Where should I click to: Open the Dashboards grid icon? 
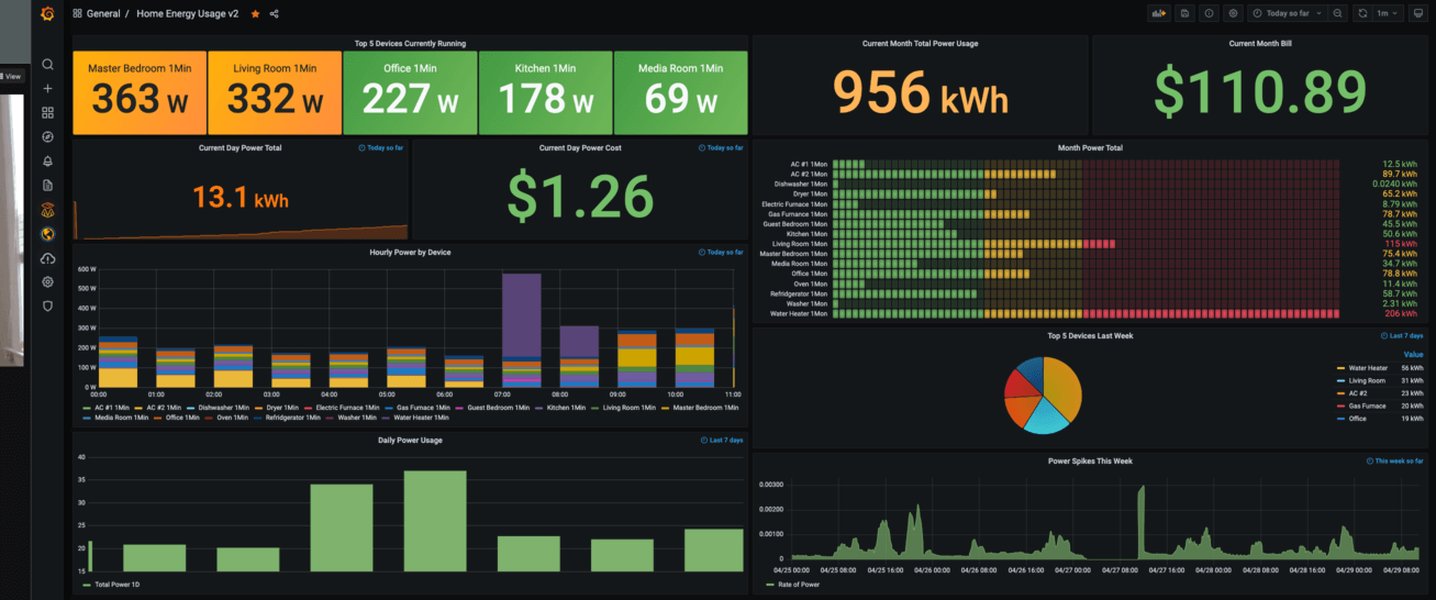[47, 112]
